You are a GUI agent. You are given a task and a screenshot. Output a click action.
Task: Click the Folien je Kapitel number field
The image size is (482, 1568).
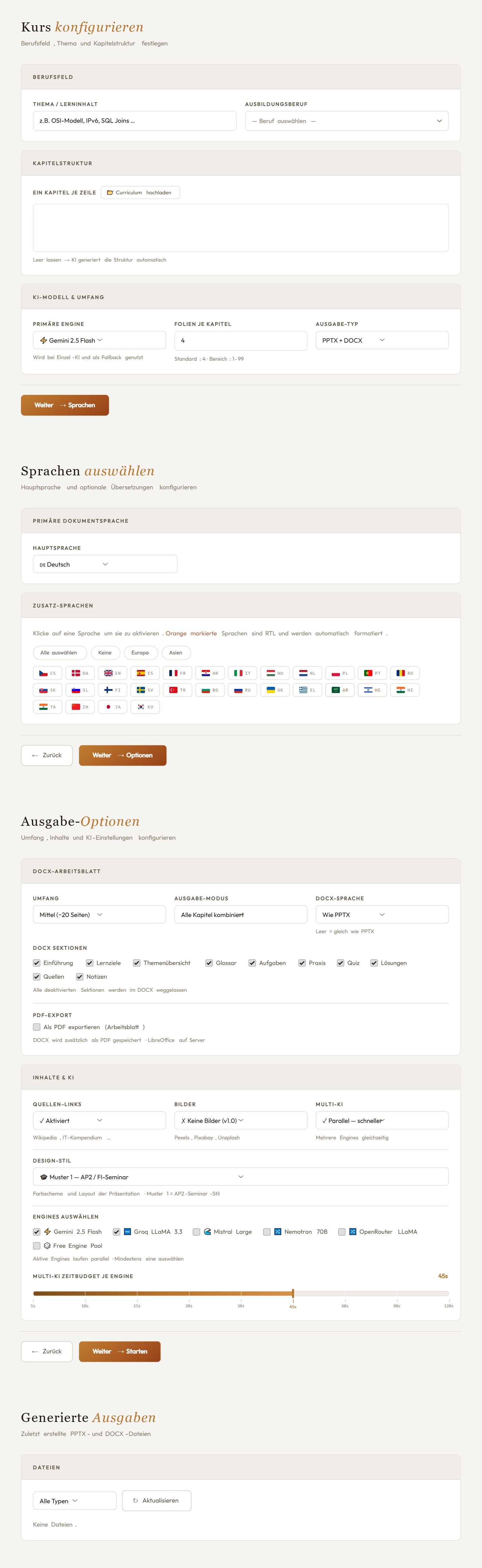pos(241,341)
